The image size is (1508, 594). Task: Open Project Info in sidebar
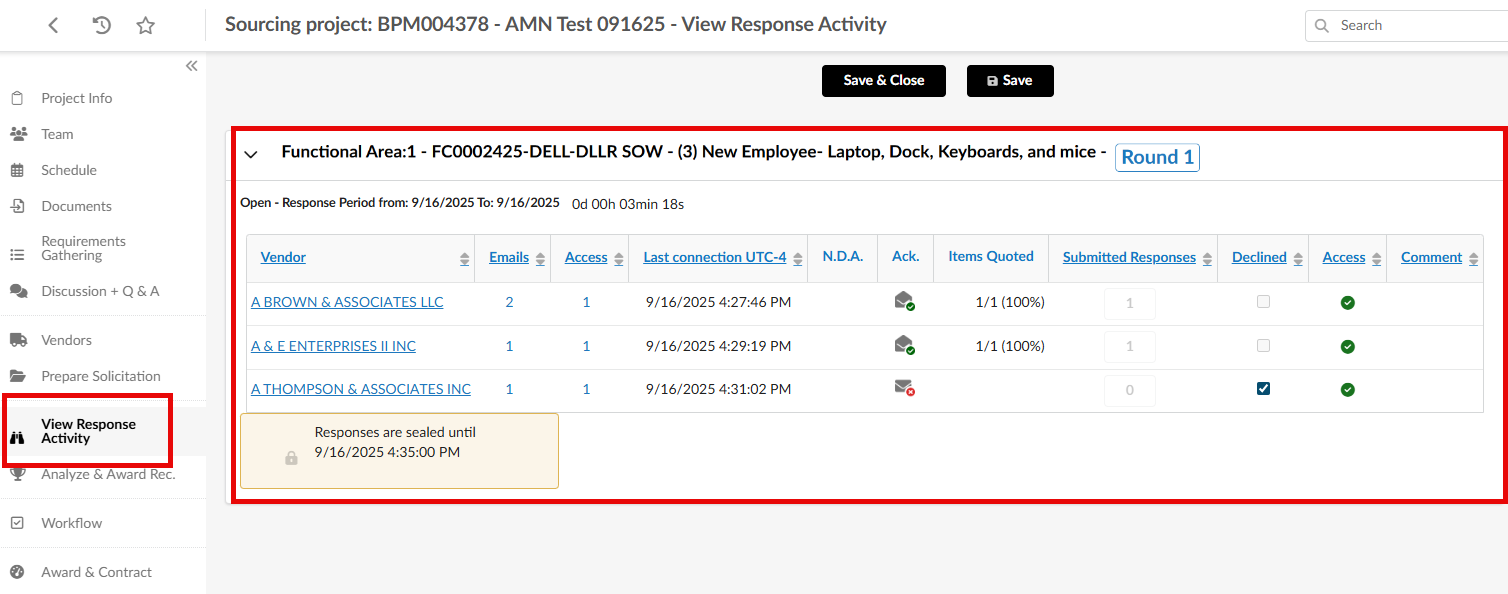pyautogui.click(x=76, y=98)
